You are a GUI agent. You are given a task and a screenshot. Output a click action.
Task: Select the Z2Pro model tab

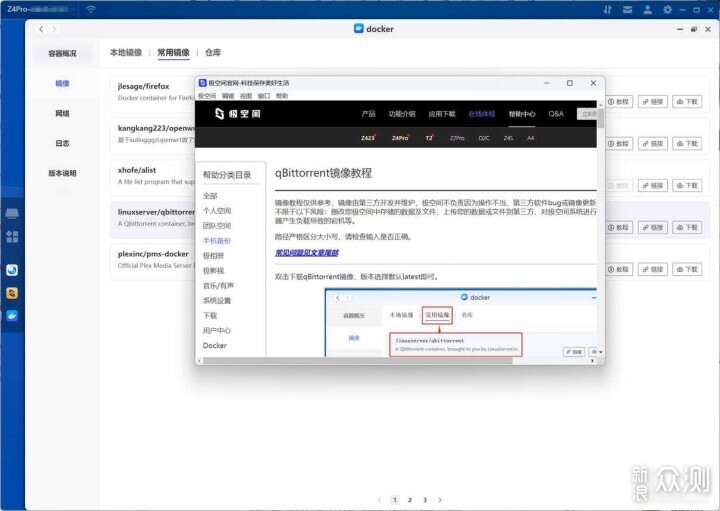(x=457, y=138)
